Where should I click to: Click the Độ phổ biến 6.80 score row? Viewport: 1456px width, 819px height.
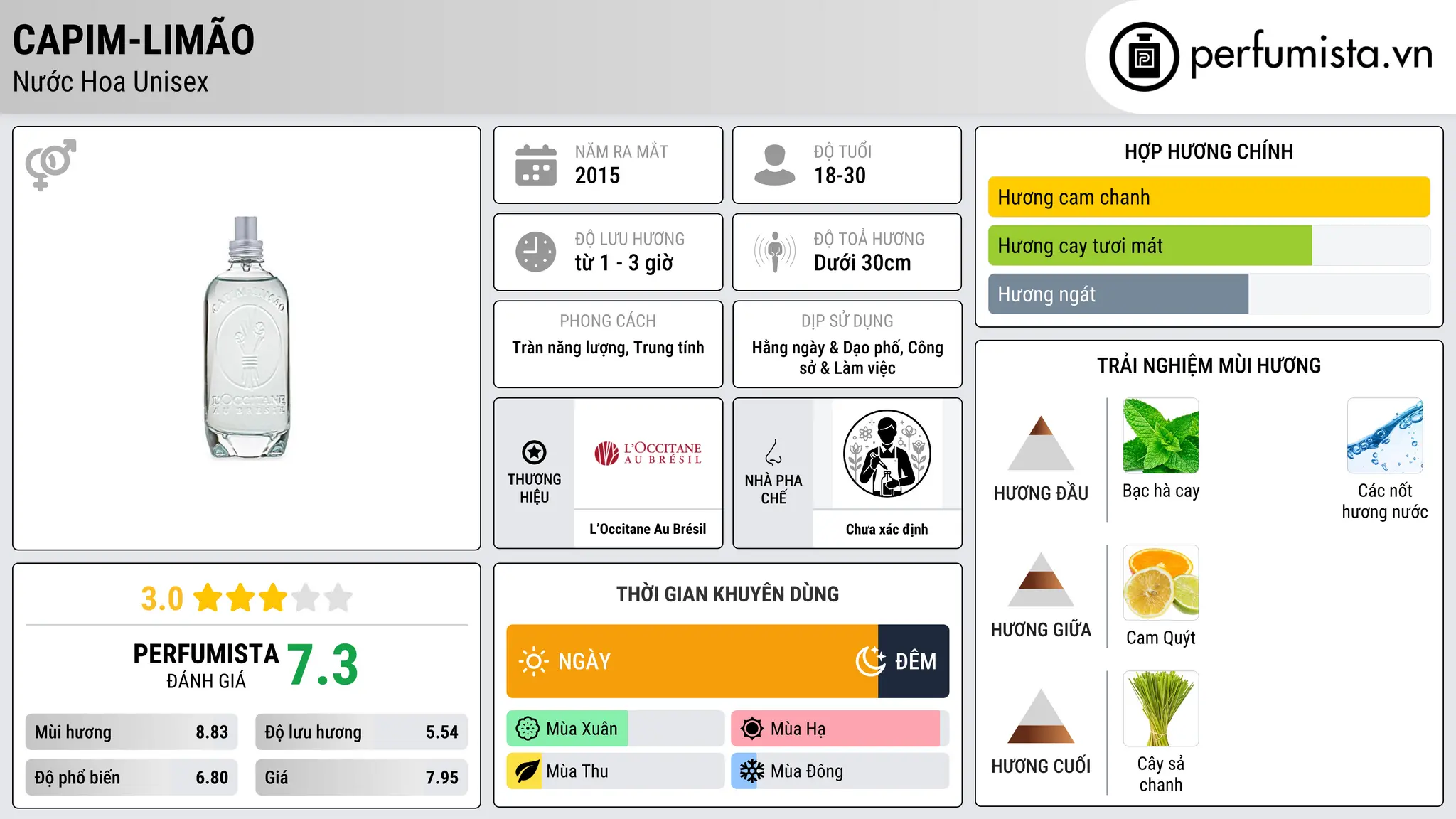[132, 778]
